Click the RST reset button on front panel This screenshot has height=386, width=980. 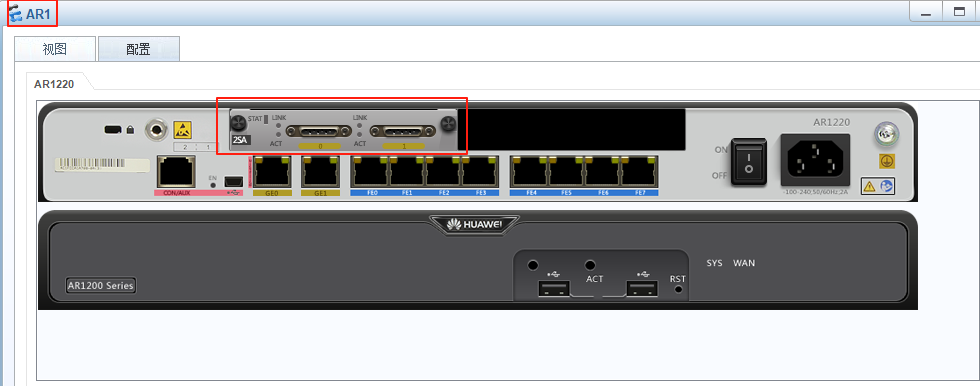[678, 290]
